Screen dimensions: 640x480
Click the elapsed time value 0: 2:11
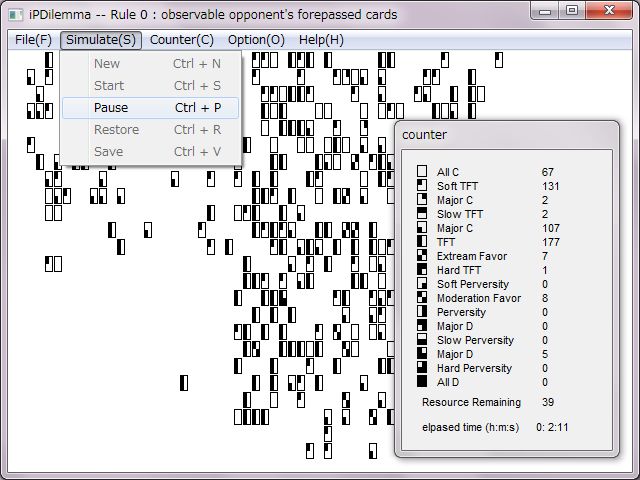(552, 427)
